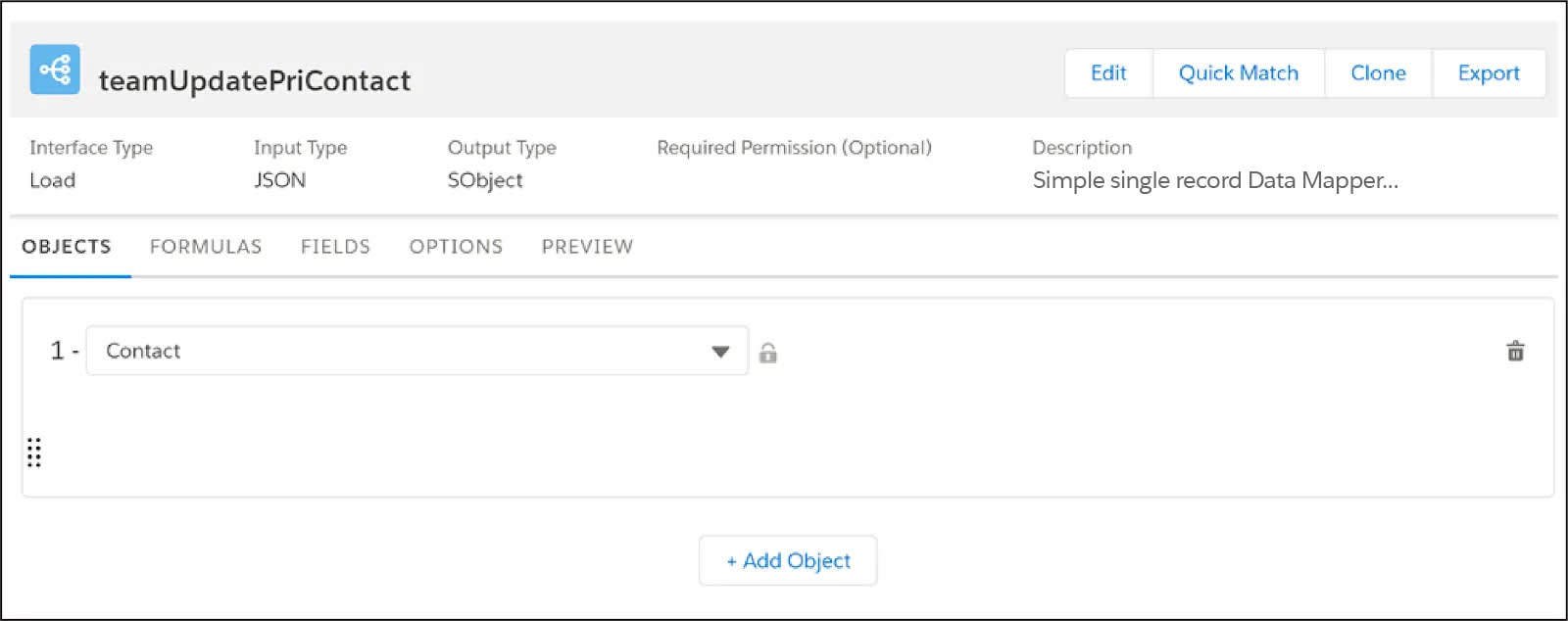Click the Edit button
This screenshot has width=1568, height=621.
[x=1108, y=73]
